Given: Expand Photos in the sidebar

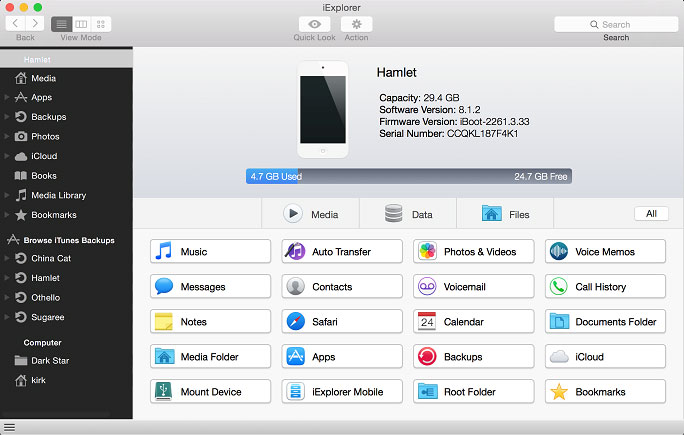Looking at the screenshot, I should [7, 136].
